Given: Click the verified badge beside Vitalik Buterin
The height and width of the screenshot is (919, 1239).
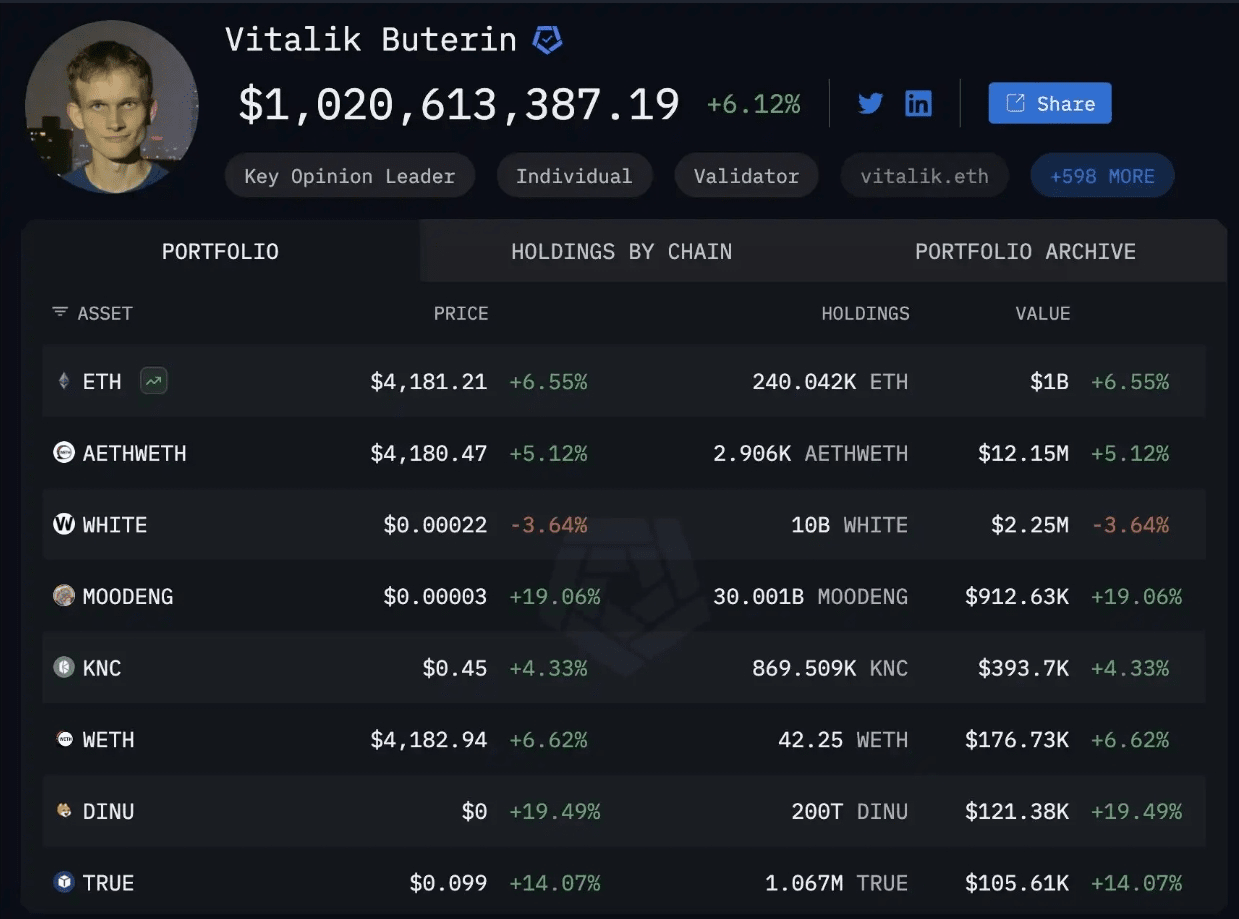Looking at the screenshot, I should tap(547, 40).
